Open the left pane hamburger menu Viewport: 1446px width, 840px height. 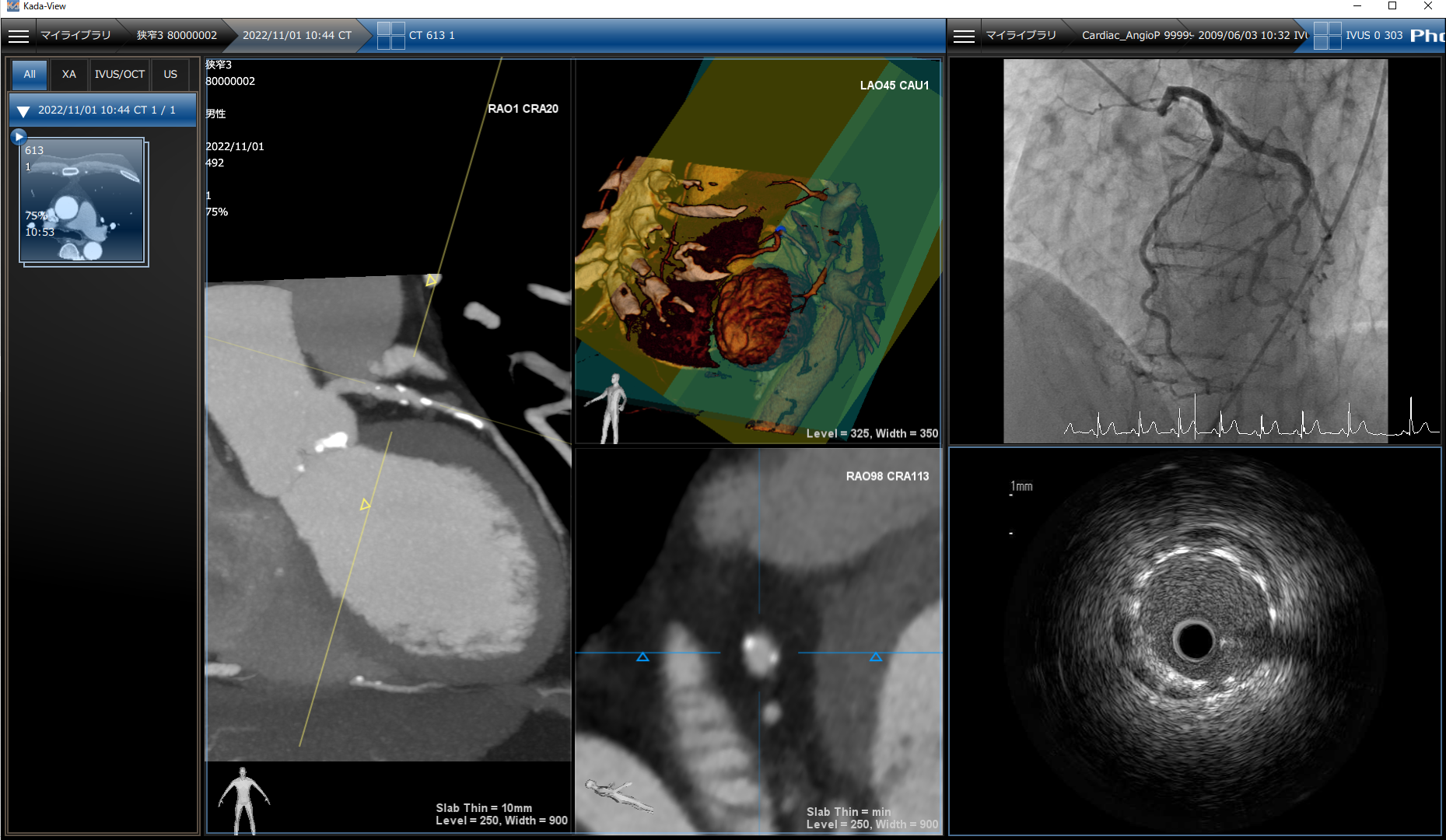[x=19, y=36]
